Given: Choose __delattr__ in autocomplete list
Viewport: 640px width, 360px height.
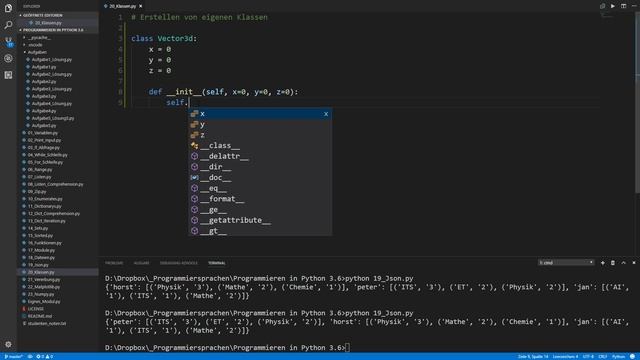Looking at the screenshot, I should pyautogui.click(x=260, y=156).
